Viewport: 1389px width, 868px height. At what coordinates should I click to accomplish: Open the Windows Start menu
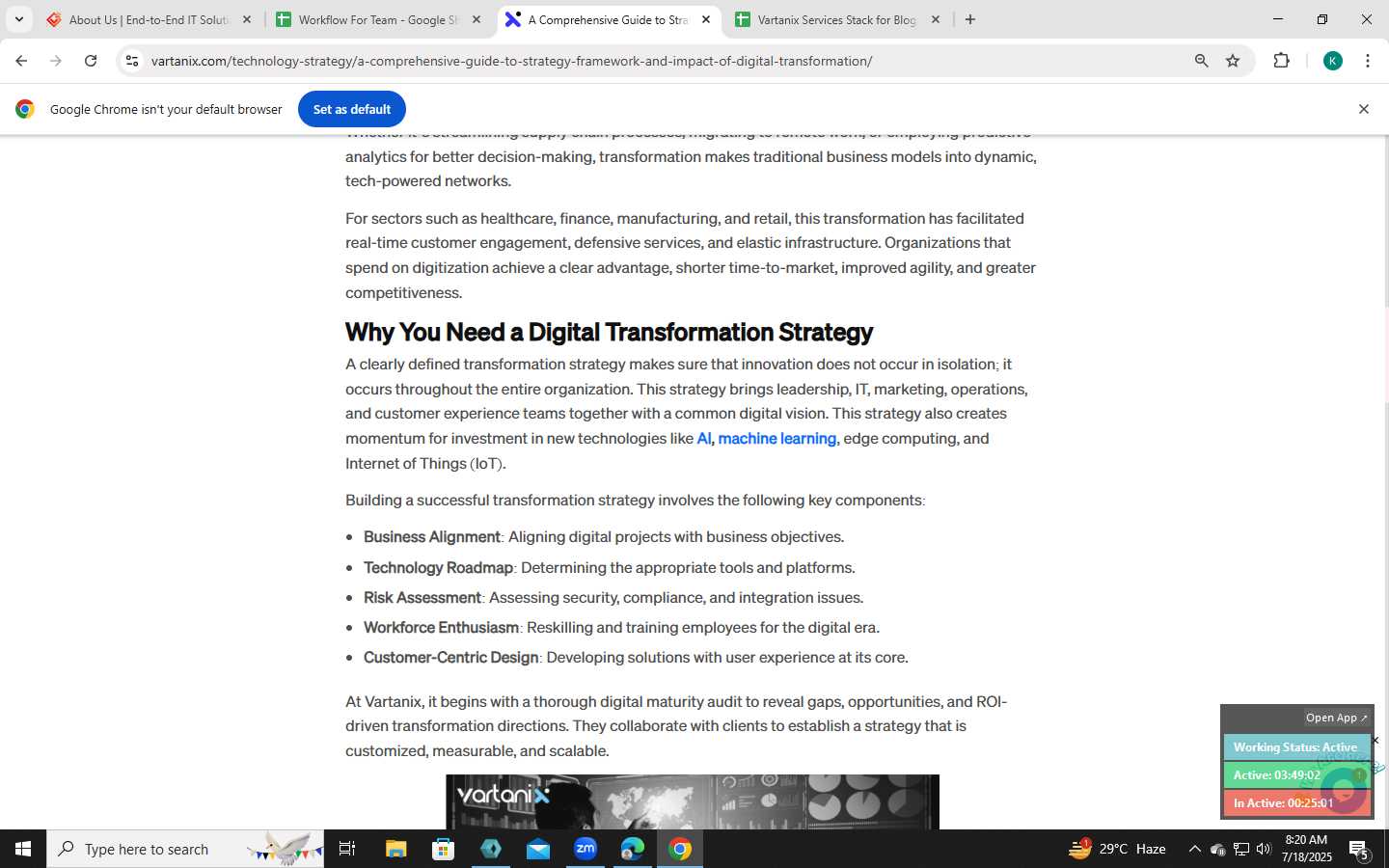pos(23,849)
